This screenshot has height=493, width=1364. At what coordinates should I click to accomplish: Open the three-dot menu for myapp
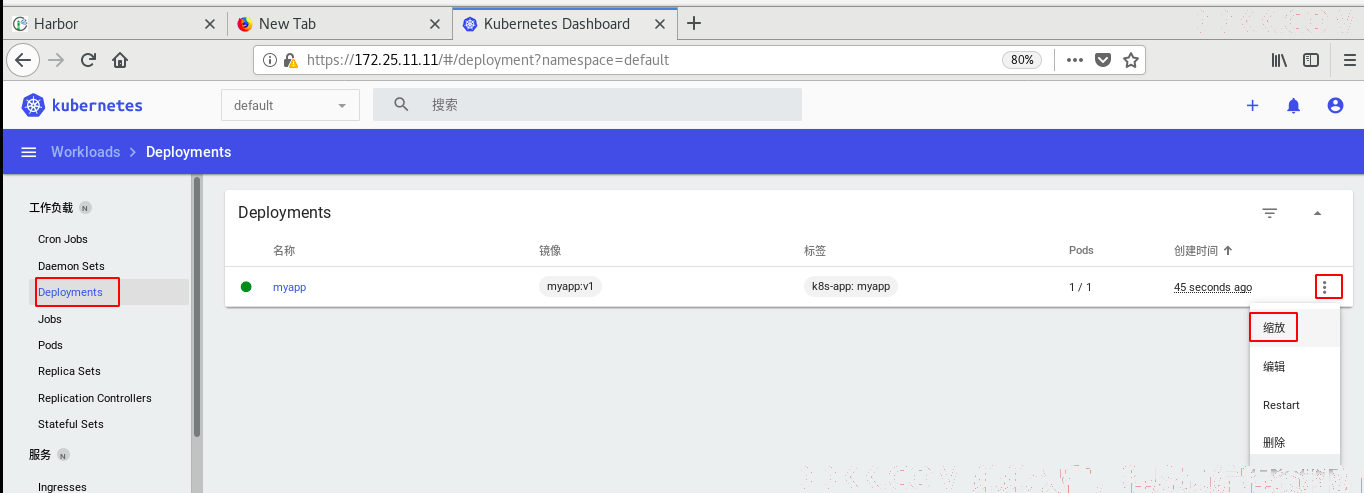click(1324, 287)
